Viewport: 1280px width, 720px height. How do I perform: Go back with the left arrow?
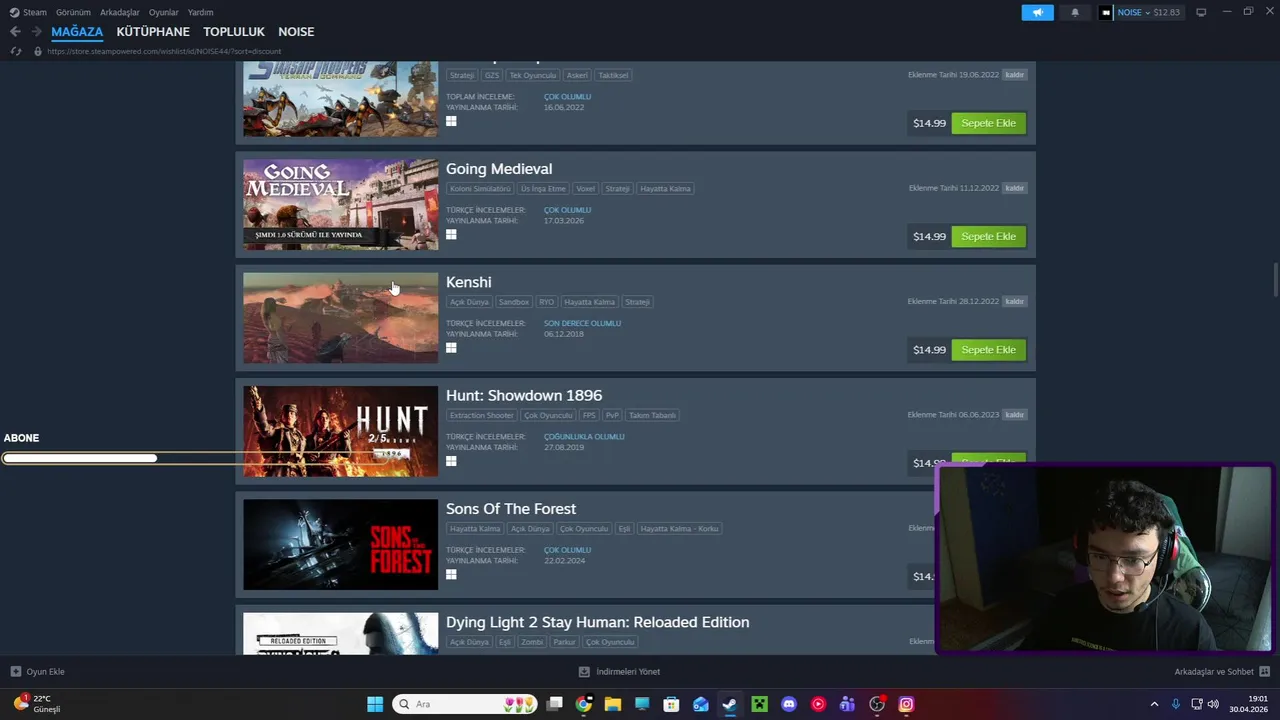(15, 32)
